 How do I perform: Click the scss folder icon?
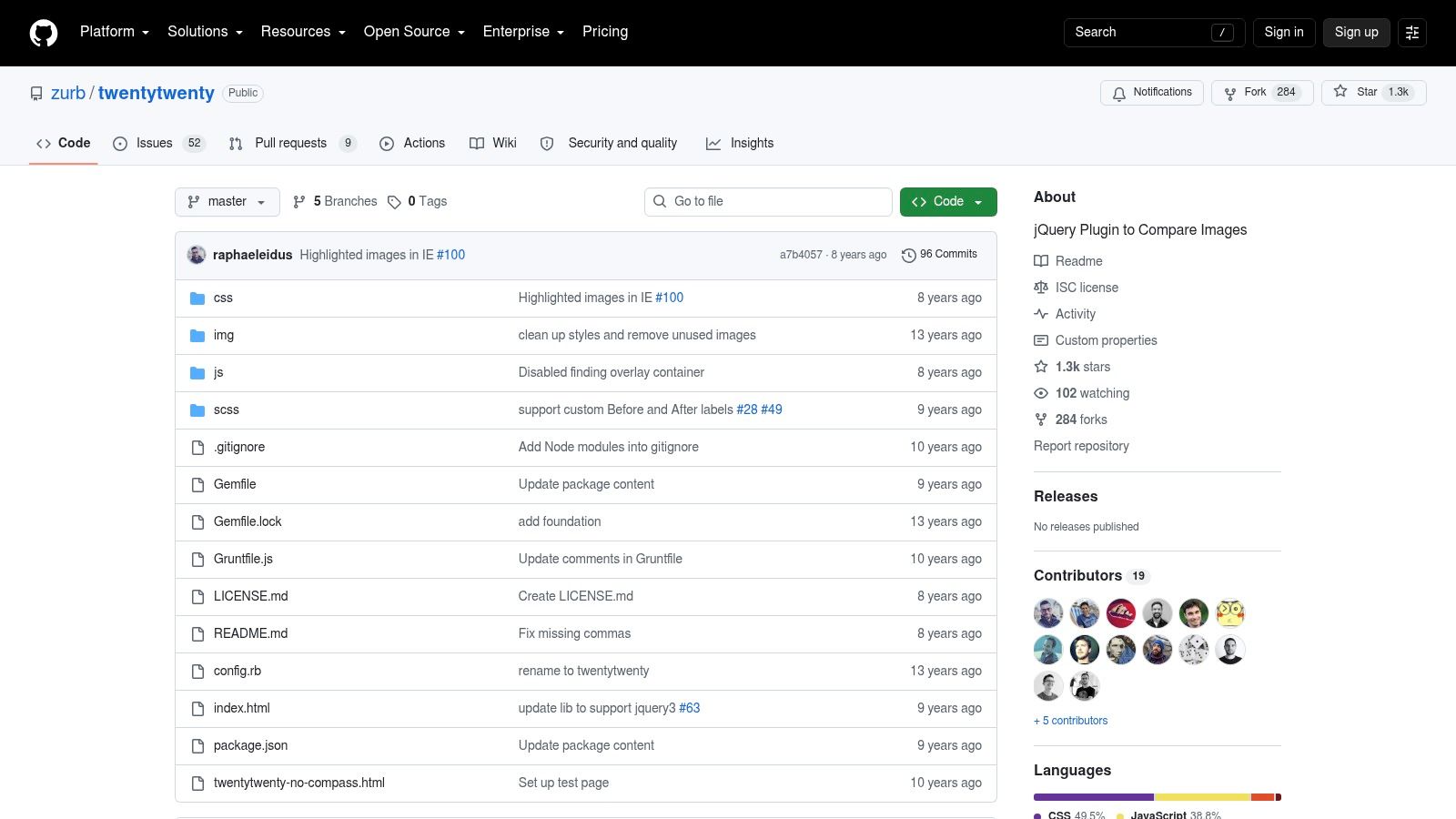coord(197,410)
